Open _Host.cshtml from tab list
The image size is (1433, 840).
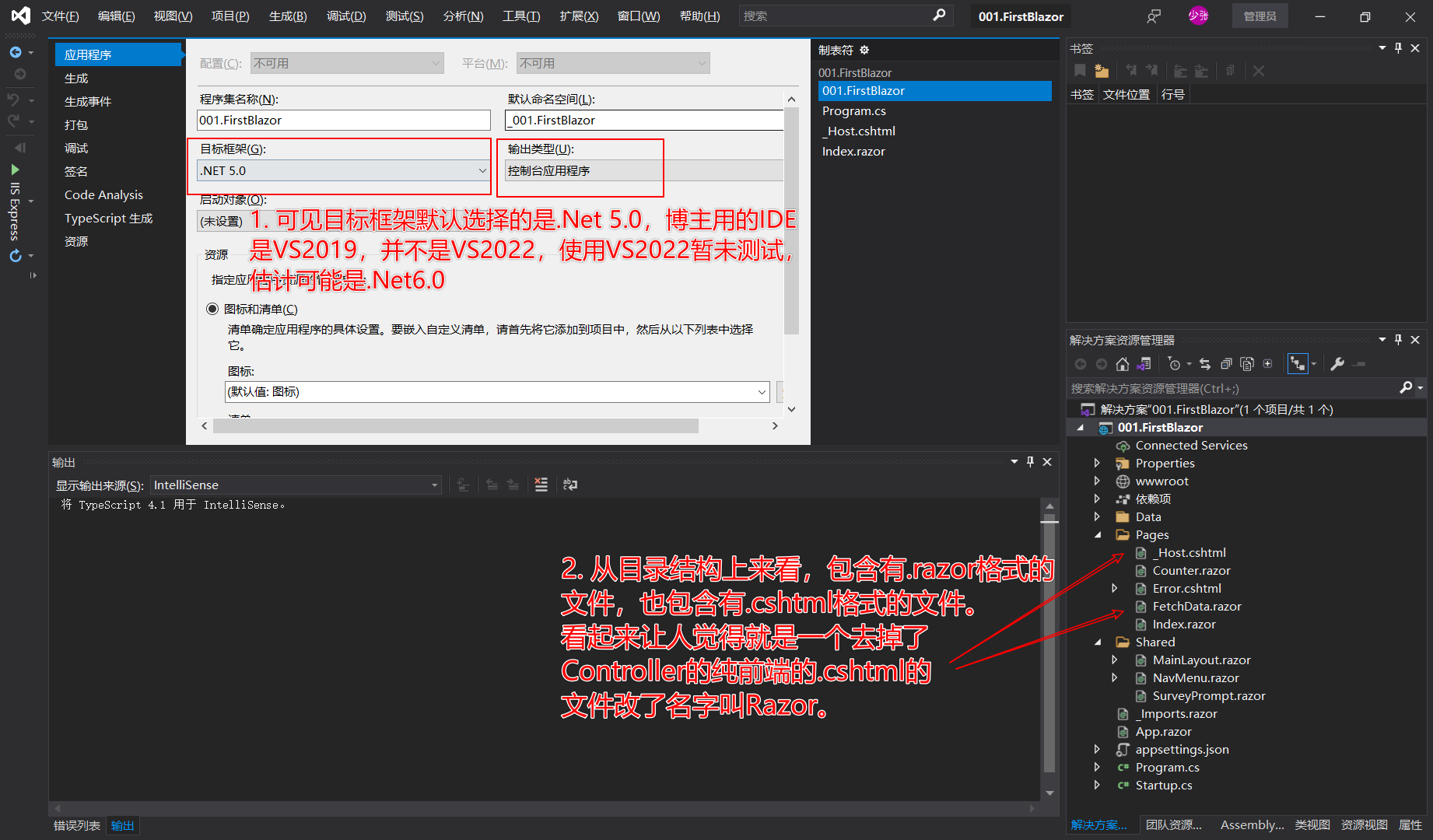tap(859, 131)
